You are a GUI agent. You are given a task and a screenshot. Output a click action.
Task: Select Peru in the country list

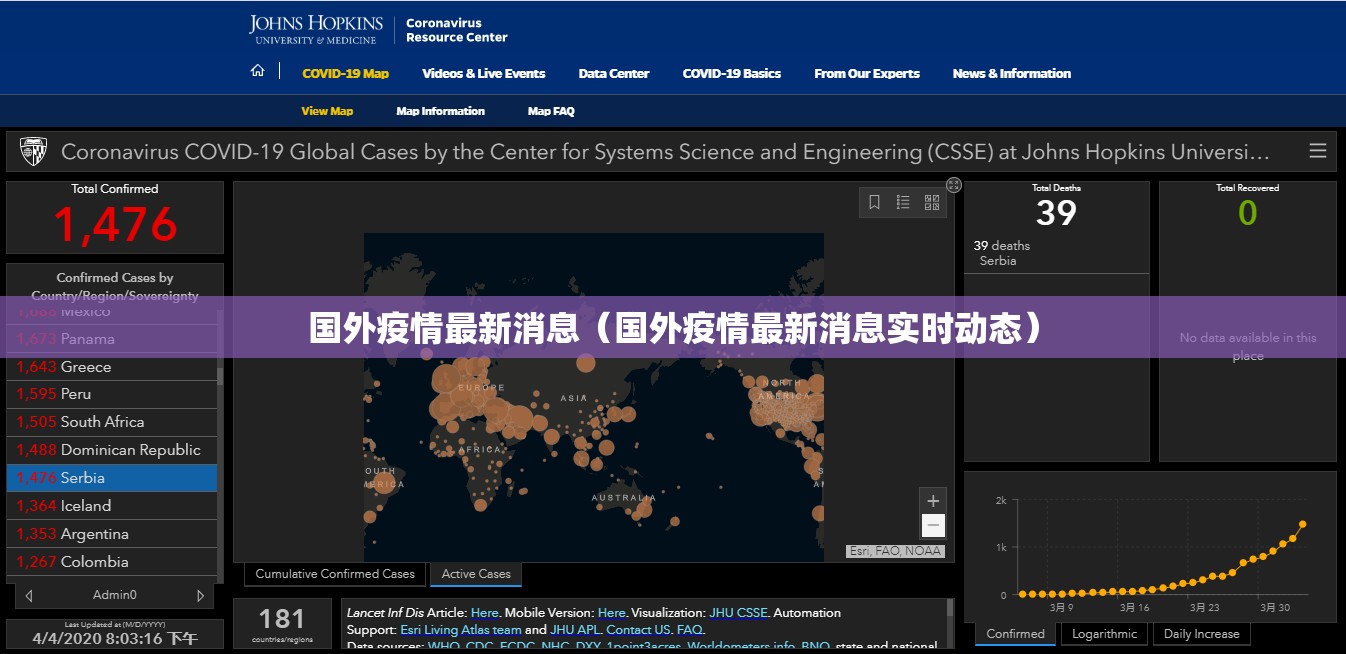click(112, 394)
